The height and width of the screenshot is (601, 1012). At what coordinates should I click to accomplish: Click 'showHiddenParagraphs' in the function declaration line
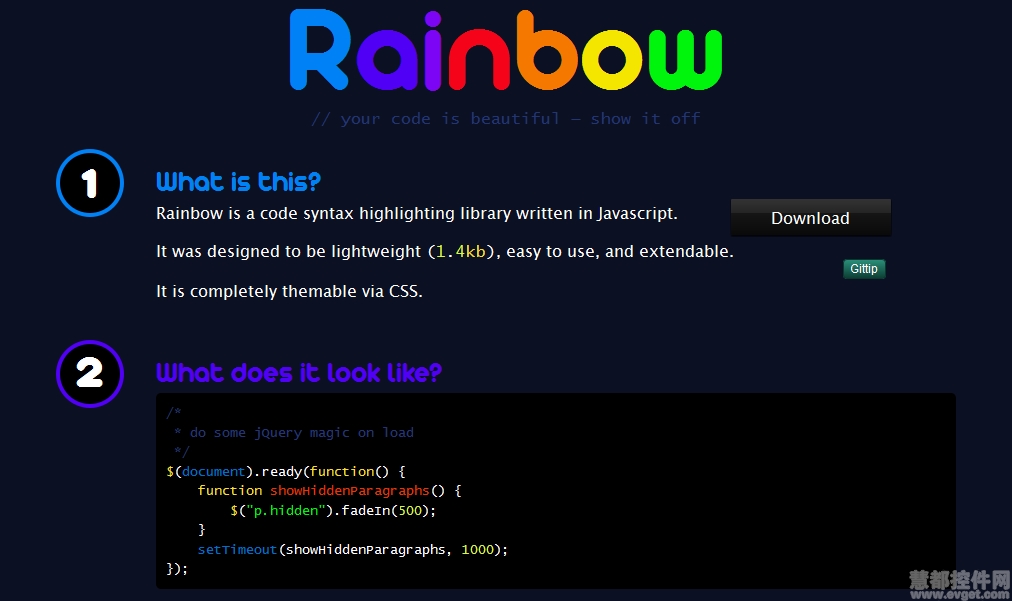point(349,491)
